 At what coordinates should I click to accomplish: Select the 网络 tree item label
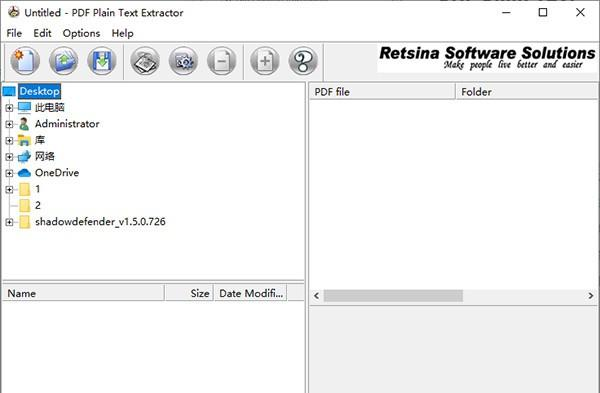pyautogui.click(x=45, y=157)
